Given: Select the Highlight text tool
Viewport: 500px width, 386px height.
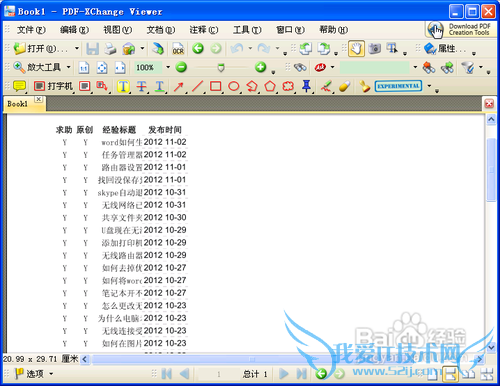Looking at the screenshot, I should pos(123,87).
